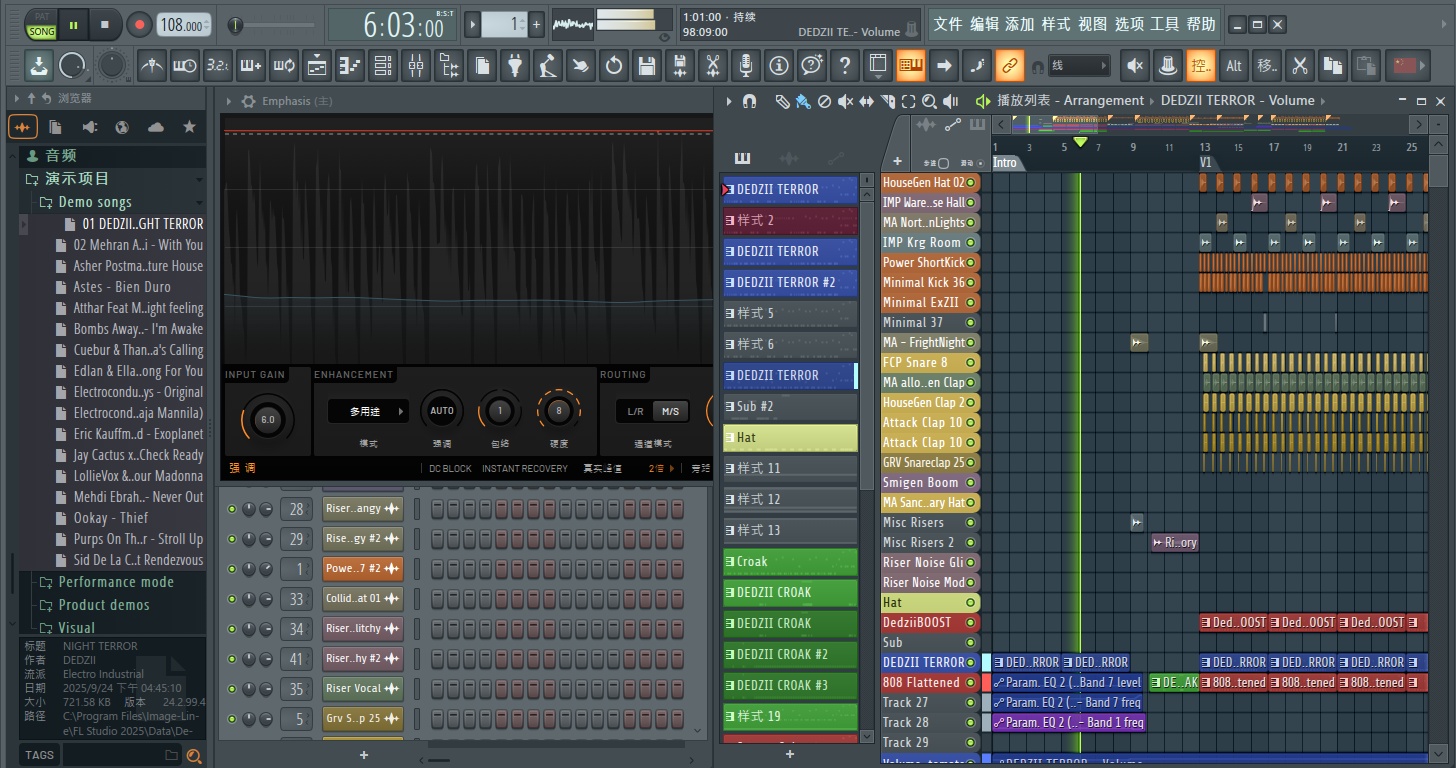This screenshot has height=768, width=1456.
Task: Open the 文件 menu
Action: point(948,24)
